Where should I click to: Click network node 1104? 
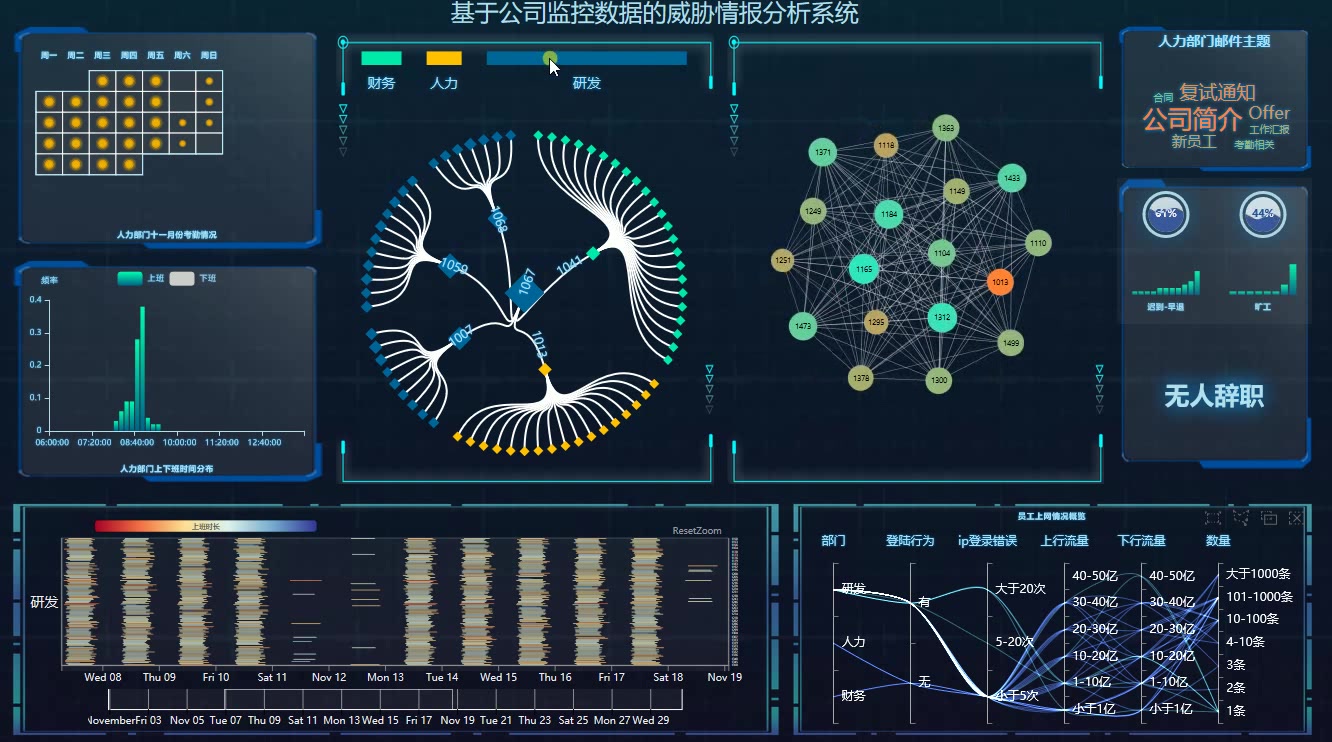click(942, 253)
